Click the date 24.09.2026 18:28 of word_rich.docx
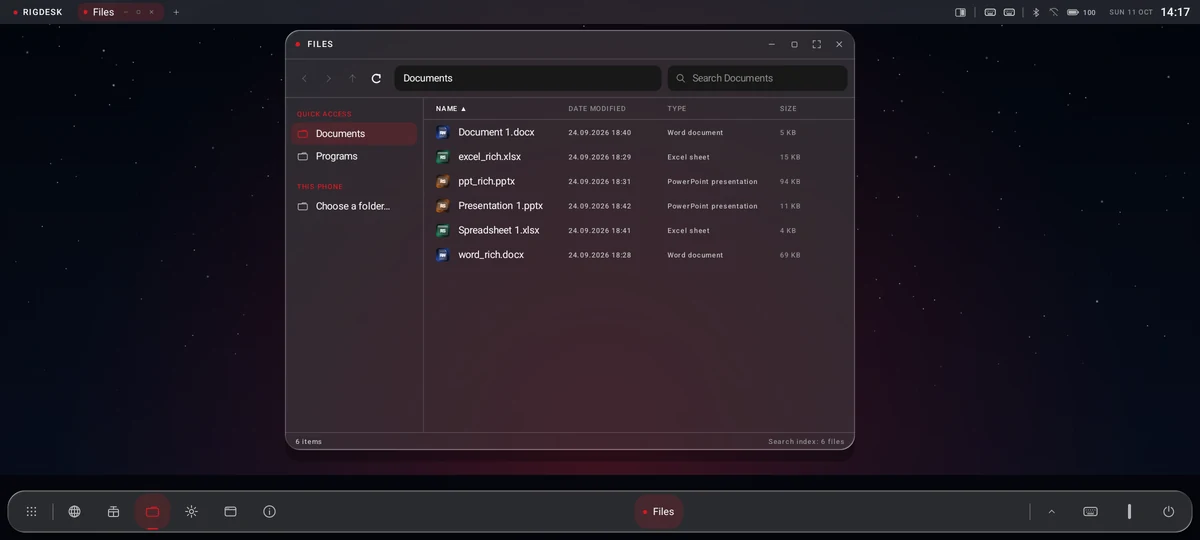The width and height of the screenshot is (1200, 540). tap(600, 255)
